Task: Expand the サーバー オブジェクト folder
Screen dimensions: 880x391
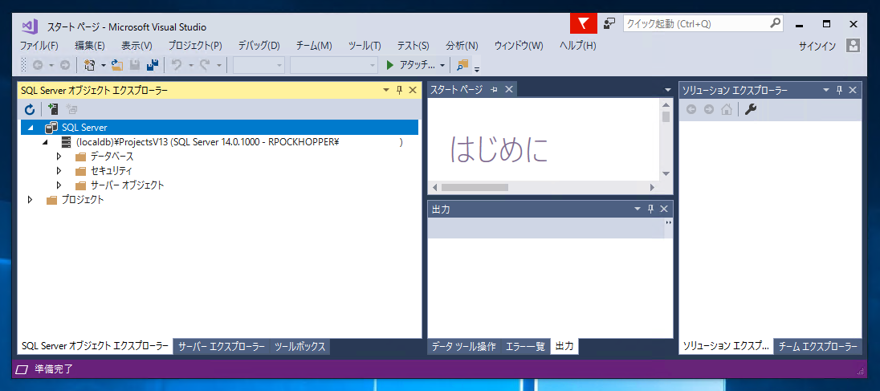Action: [x=59, y=185]
